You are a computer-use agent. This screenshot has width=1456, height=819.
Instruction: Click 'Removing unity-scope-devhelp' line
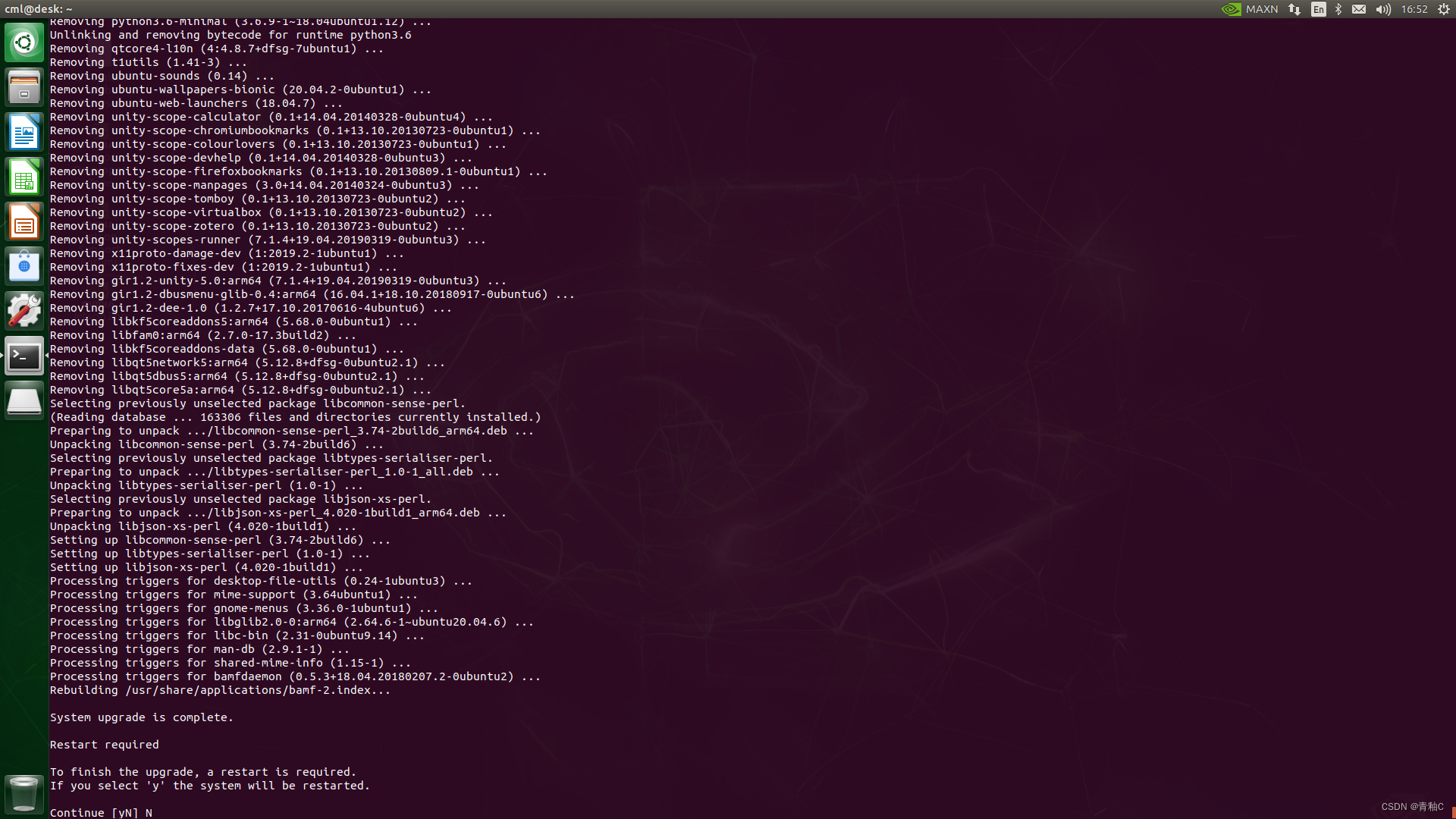click(x=261, y=158)
